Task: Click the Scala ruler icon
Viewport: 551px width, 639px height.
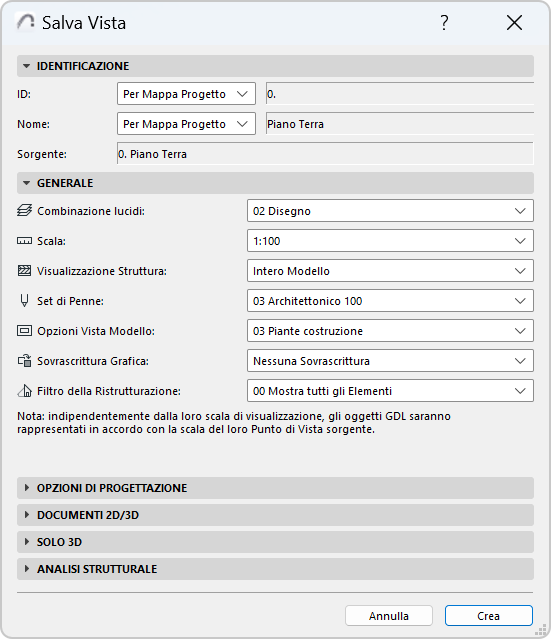Action: click(24, 241)
